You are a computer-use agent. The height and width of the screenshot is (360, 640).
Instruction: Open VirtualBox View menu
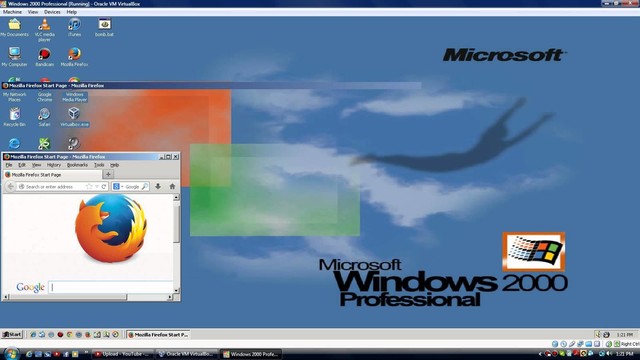click(33, 12)
